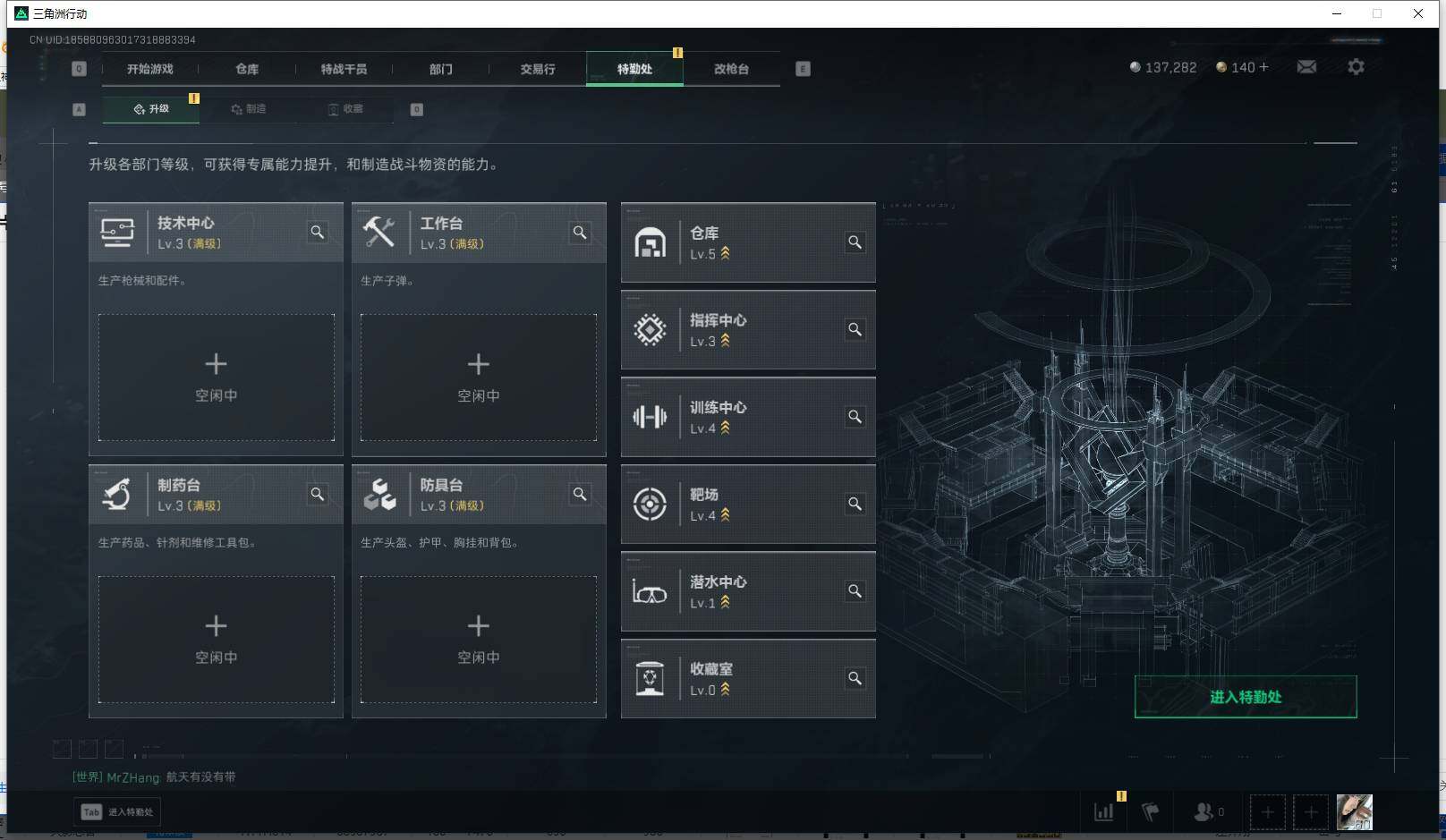Click an empty + squad slot near the avatar
Viewport: 1446px width, 840px height.
coord(1267,811)
